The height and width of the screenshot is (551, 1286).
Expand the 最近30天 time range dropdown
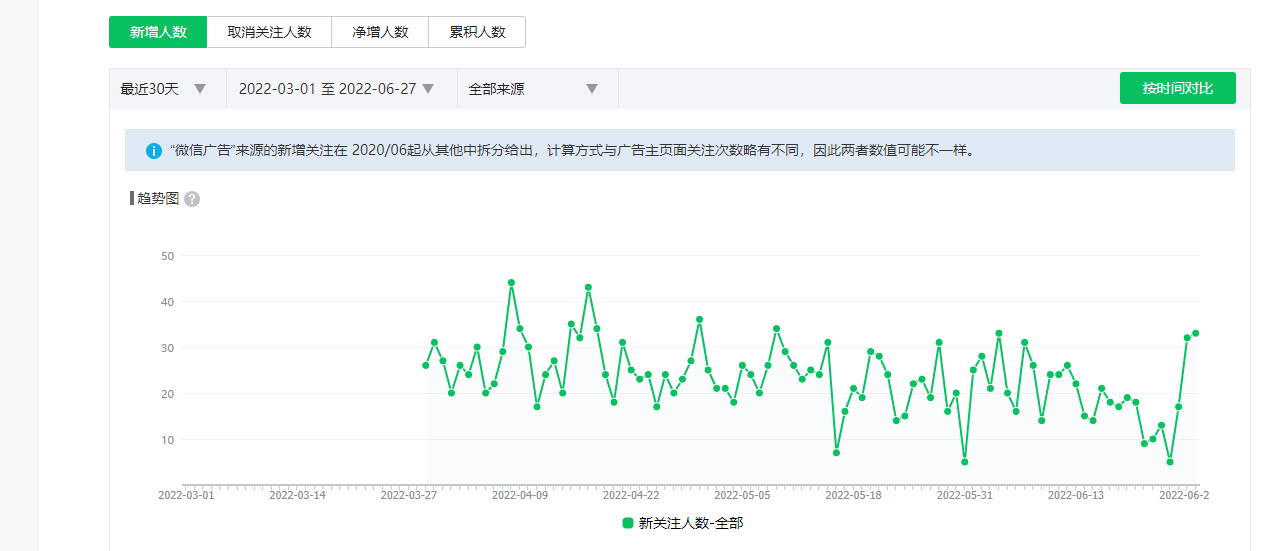pos(150,89)
